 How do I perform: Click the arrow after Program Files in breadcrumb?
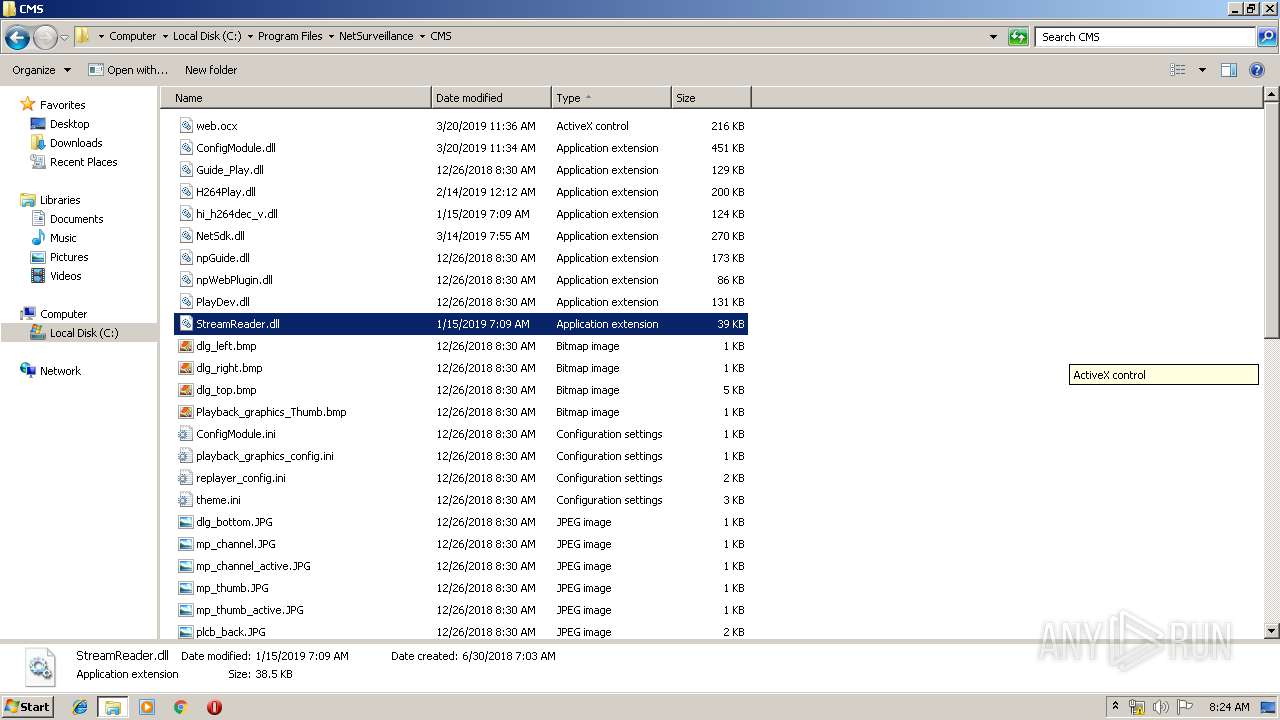point(330,36)
